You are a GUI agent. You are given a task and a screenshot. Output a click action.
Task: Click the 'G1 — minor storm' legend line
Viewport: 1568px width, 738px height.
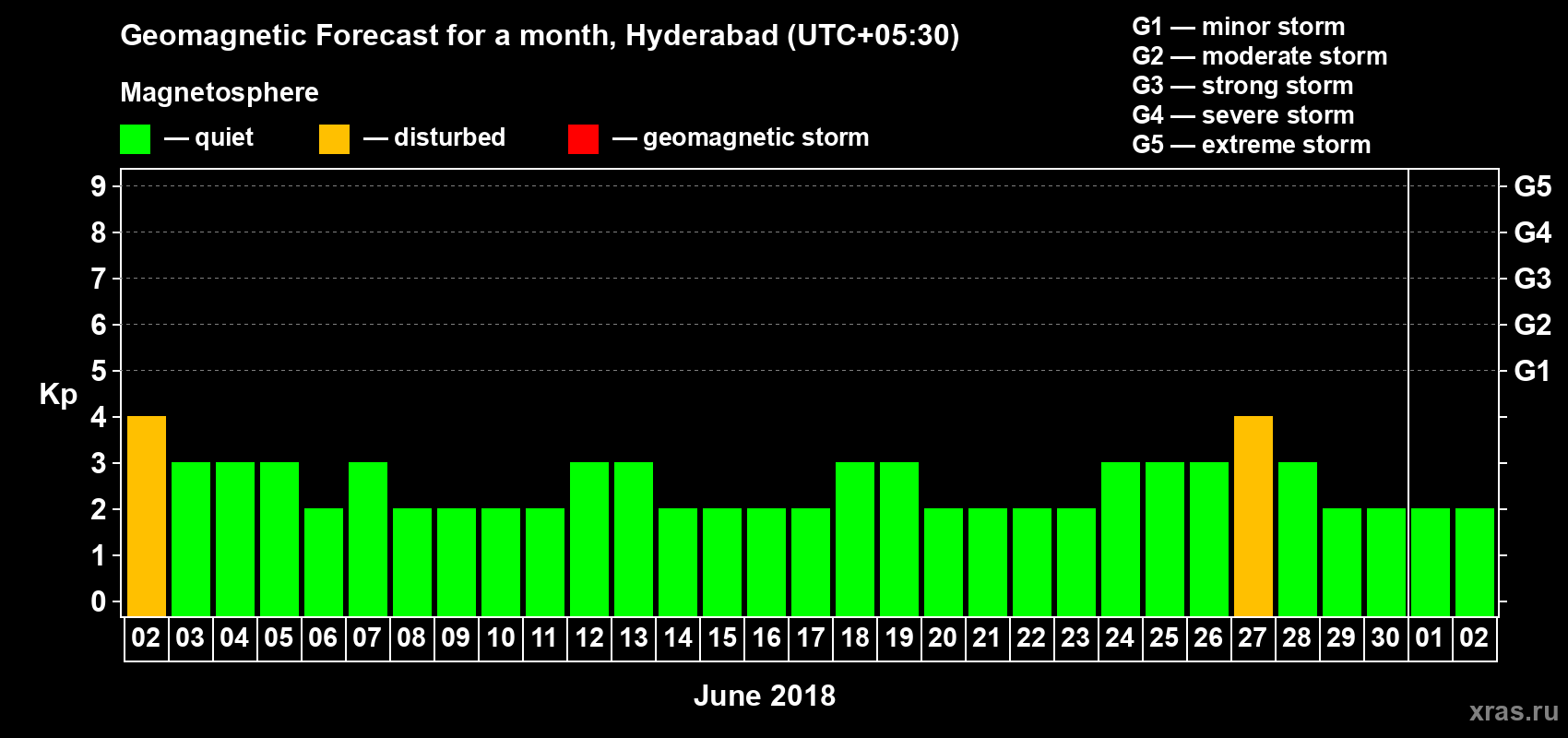[x=1239, y=27]
